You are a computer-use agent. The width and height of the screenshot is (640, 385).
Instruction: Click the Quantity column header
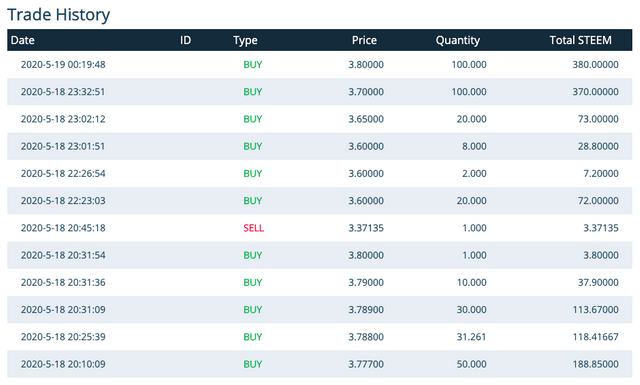[458, 40]
